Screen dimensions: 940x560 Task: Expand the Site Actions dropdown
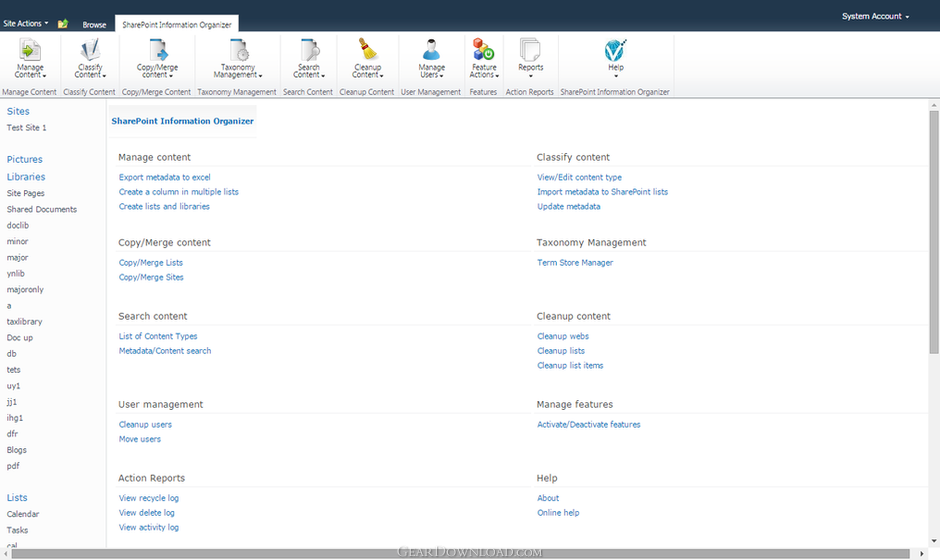click(26, 23)
